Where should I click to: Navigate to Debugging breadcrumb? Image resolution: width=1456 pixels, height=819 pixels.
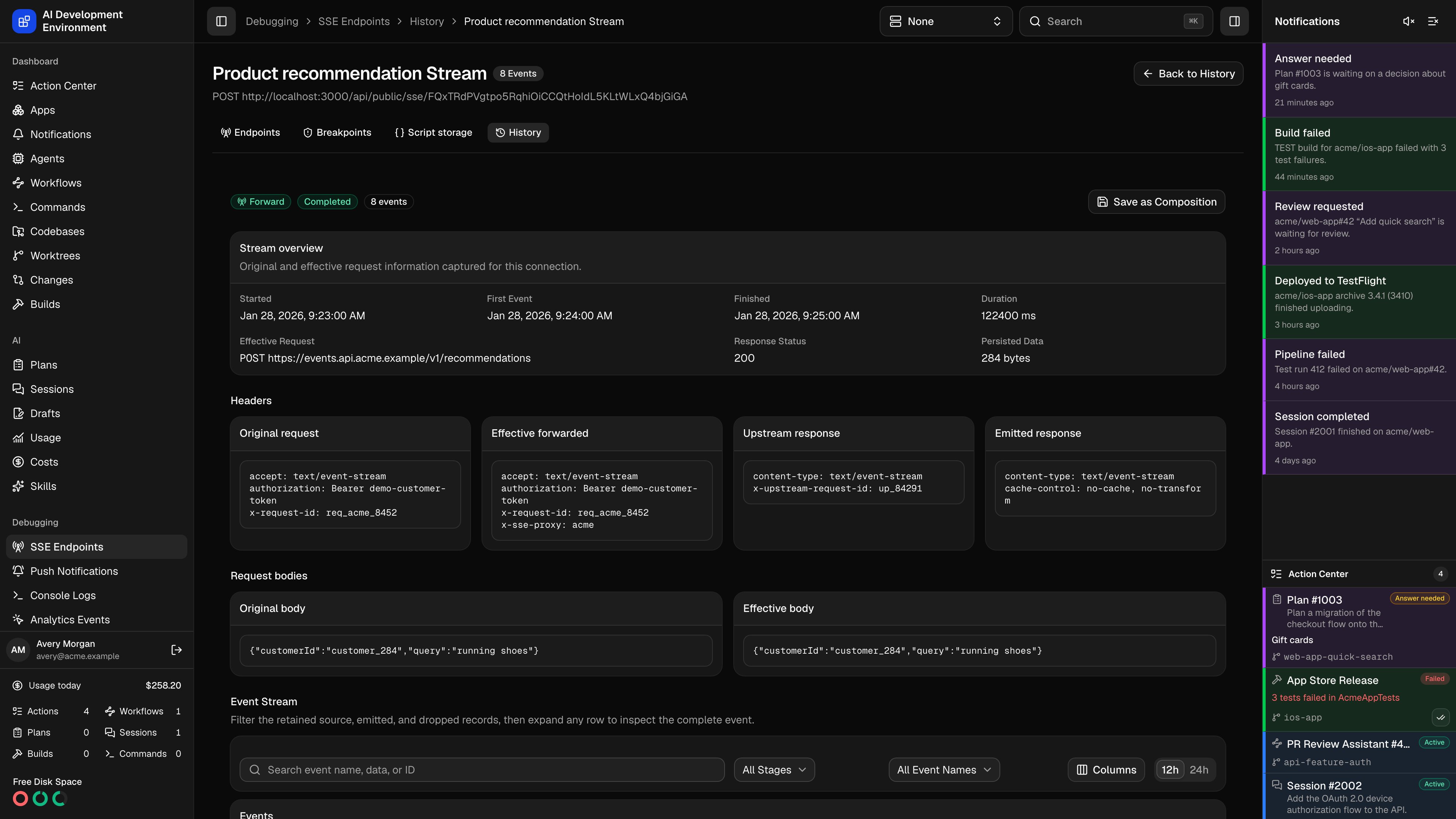pos(272,22)
